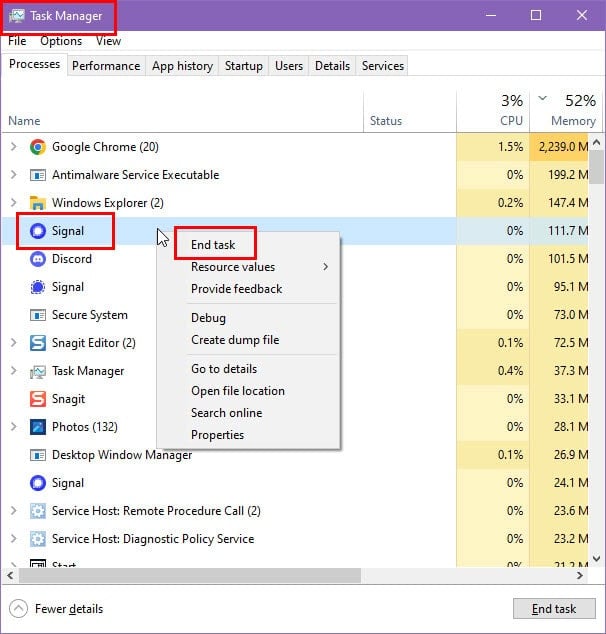Expand the Photos (132) group
The width and height of the screenshot is (606, 634).
coord(13,427)
